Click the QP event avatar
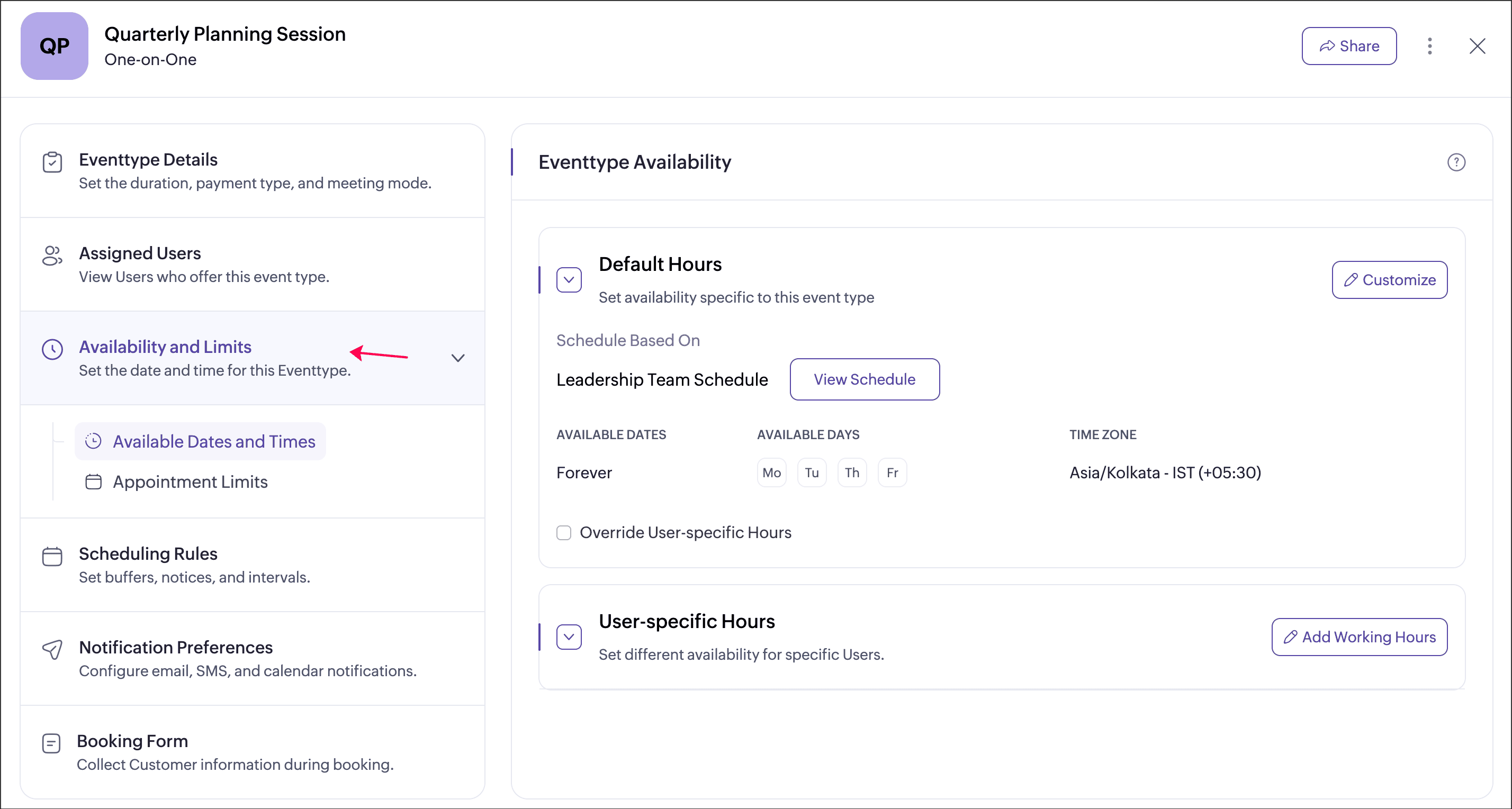Screen dimensions: 1512x809 coord(55,46)
